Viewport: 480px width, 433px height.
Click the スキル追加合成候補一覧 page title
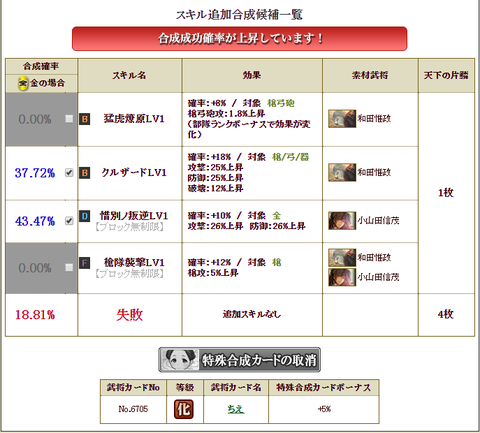click(x=239, y=15)
